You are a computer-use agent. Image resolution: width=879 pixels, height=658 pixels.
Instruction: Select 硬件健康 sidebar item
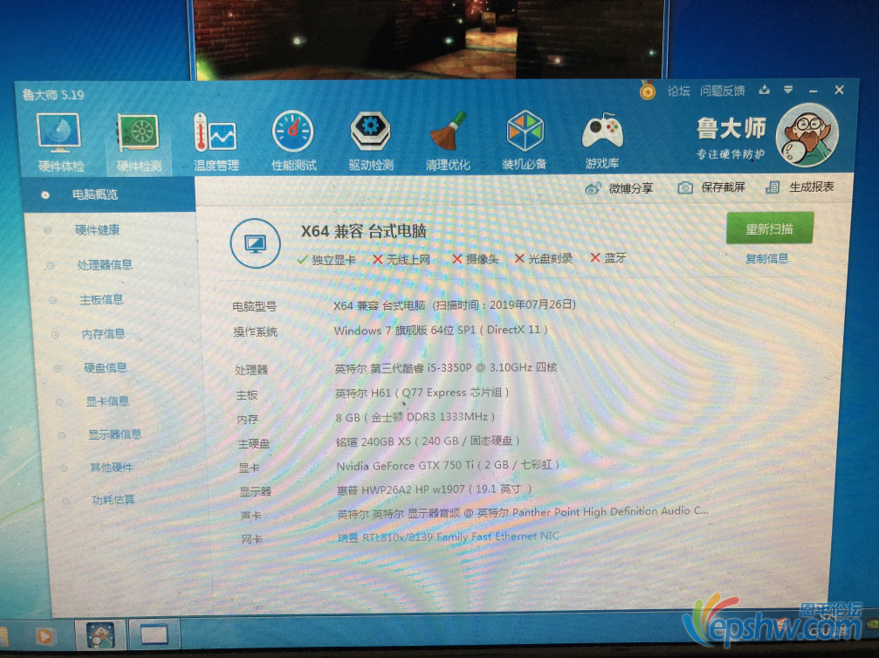tap(97, 230)
